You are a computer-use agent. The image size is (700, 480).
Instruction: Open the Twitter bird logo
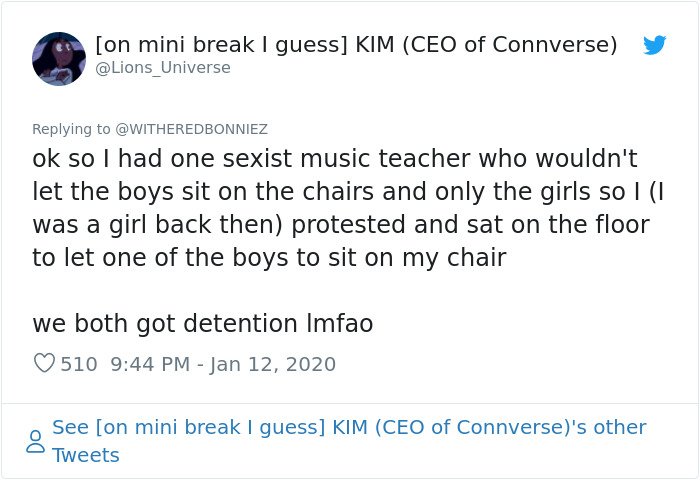(x=654, y=45)
